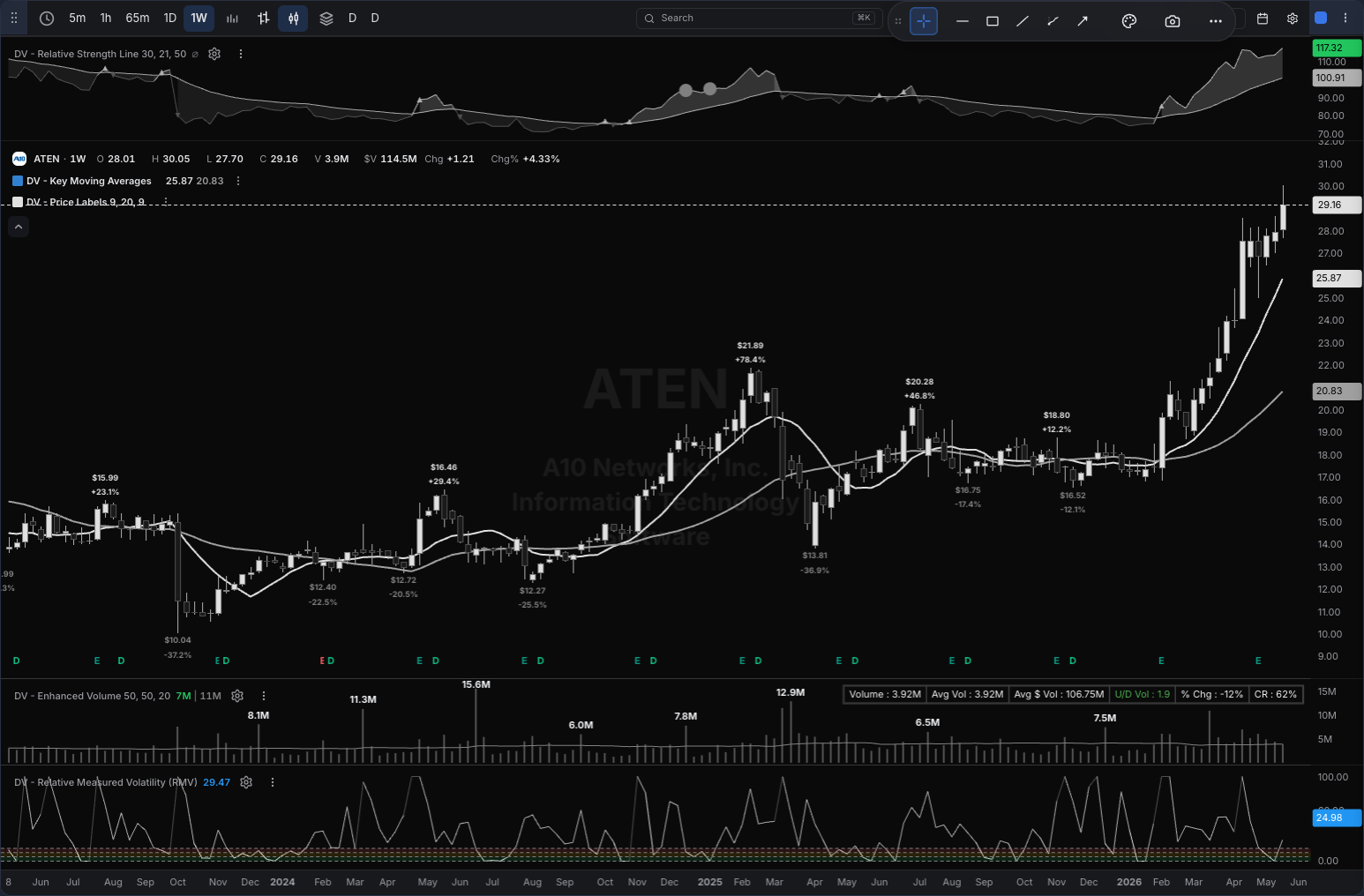
Task: Click the green 117.32 axis tag
Action: (1337, 48)
